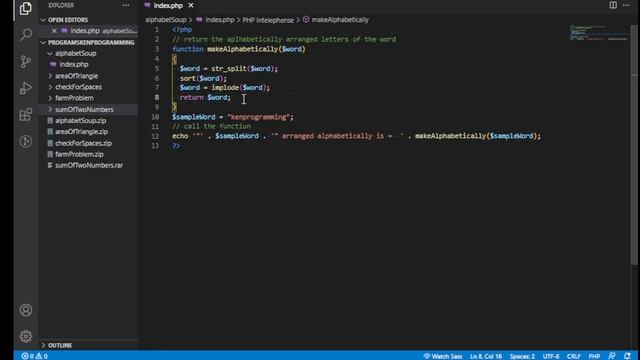Click the implode call on line 7
Viewport: 640px width, 360px height.
tap(225, 88)
